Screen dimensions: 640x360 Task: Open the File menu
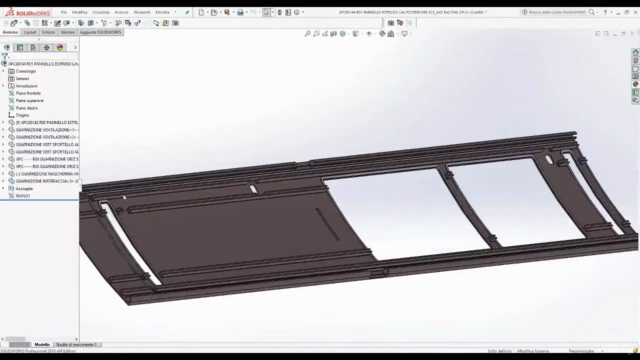(64, 13)
